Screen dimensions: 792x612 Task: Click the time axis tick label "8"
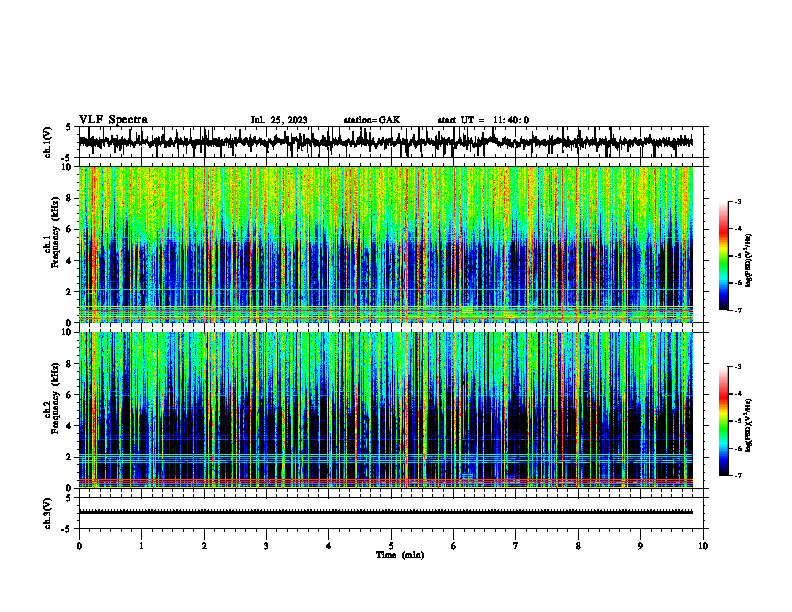(x=578, y=546)
